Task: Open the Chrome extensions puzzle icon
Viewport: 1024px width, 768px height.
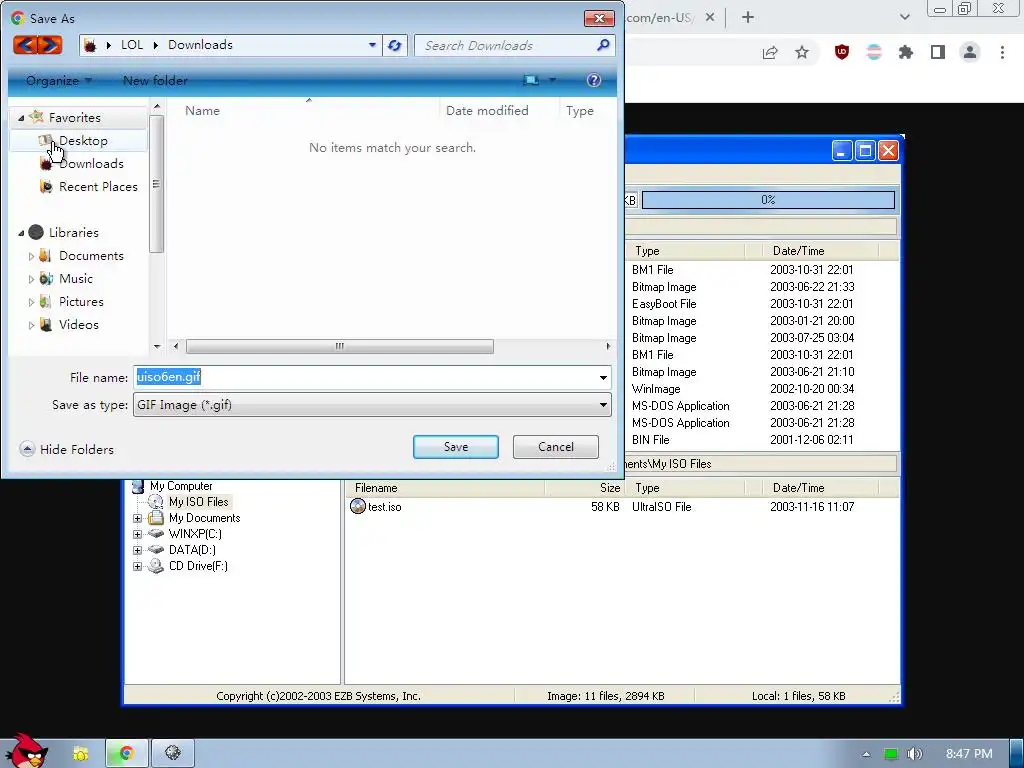Action: [x=906, y=52]
